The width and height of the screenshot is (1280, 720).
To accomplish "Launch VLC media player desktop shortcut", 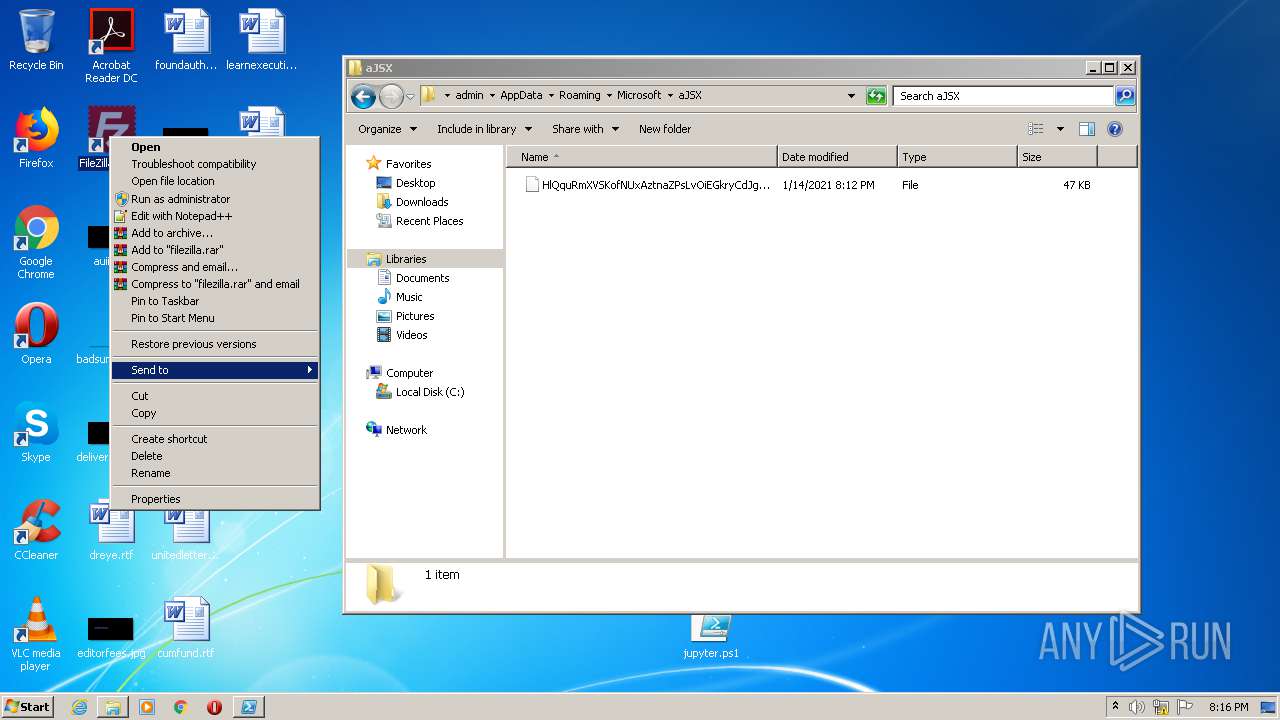I will click(36, 634).
